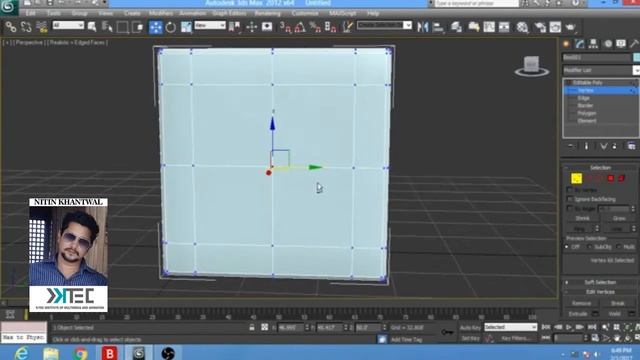Open the Group menu
This screenshot has width=640, height=360.
80,13
